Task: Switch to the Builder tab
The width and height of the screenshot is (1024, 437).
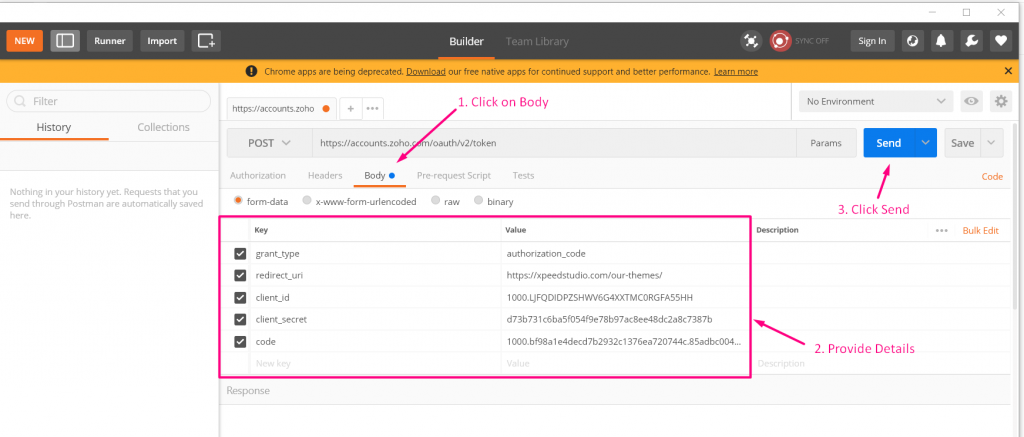Action: point(466,41)
